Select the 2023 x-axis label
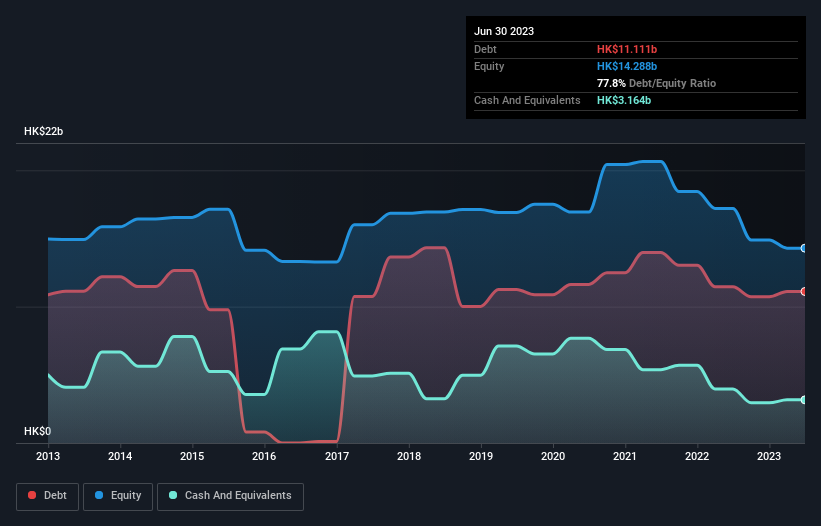Screen dimensions: 821x526 pos(769,456)
